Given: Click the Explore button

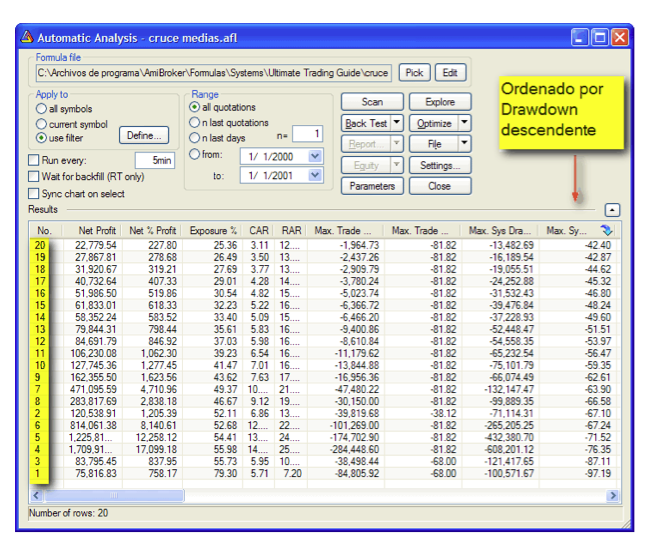Looking at the screenshot, I should (x=440, y=102).
